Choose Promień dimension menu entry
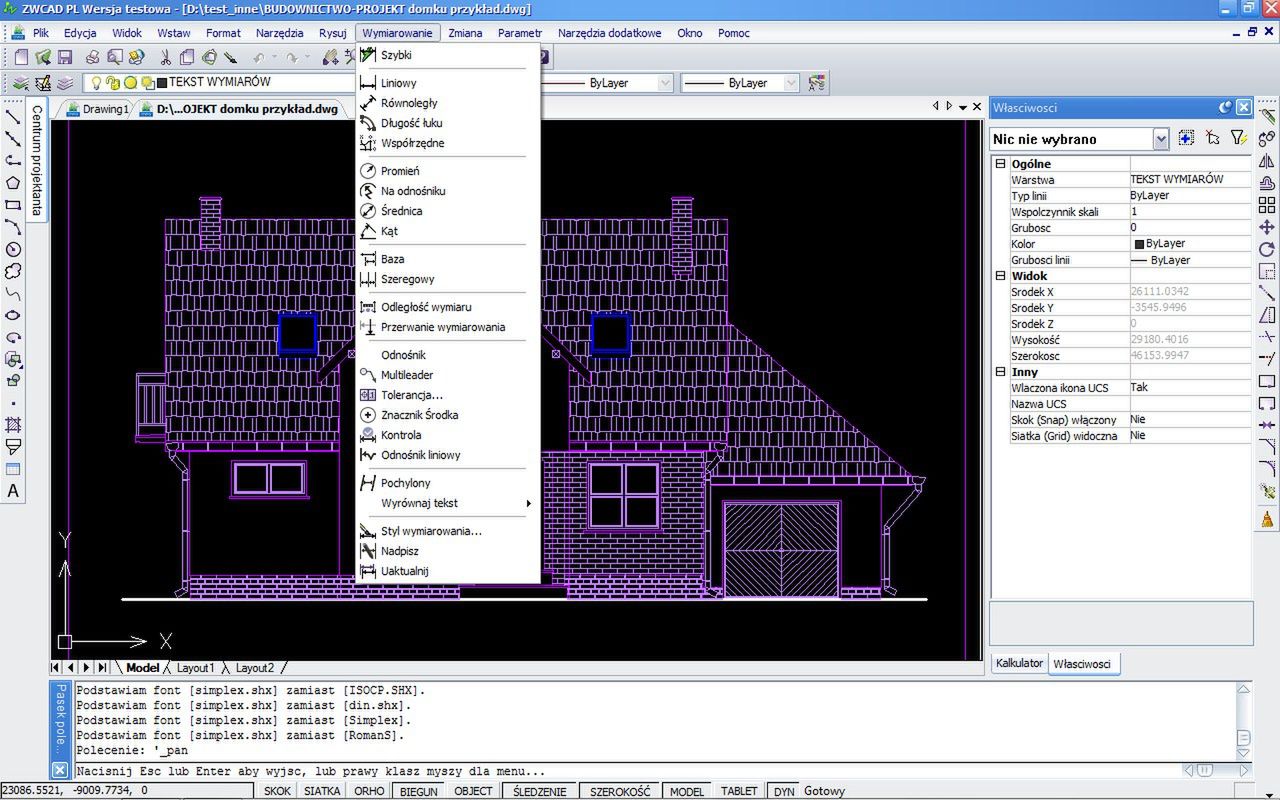Viewport: 1280px width, 800px height. [447, 171]
